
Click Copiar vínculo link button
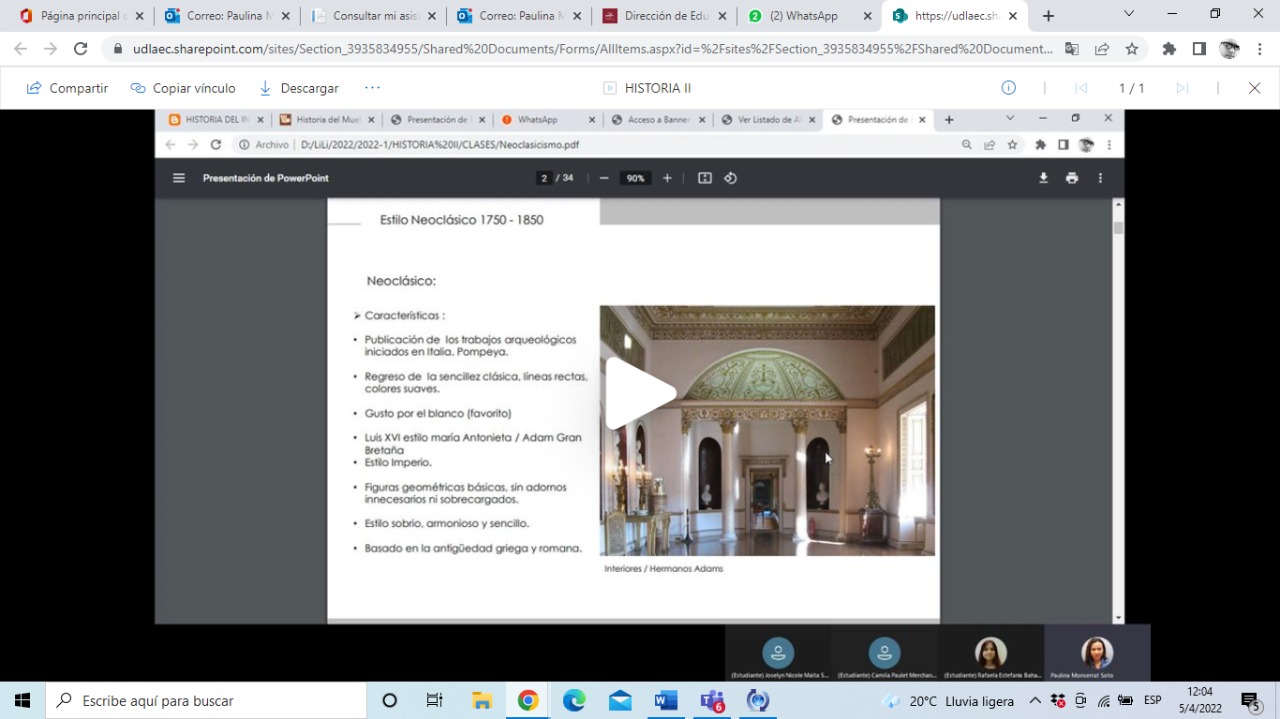click(183, 88)
